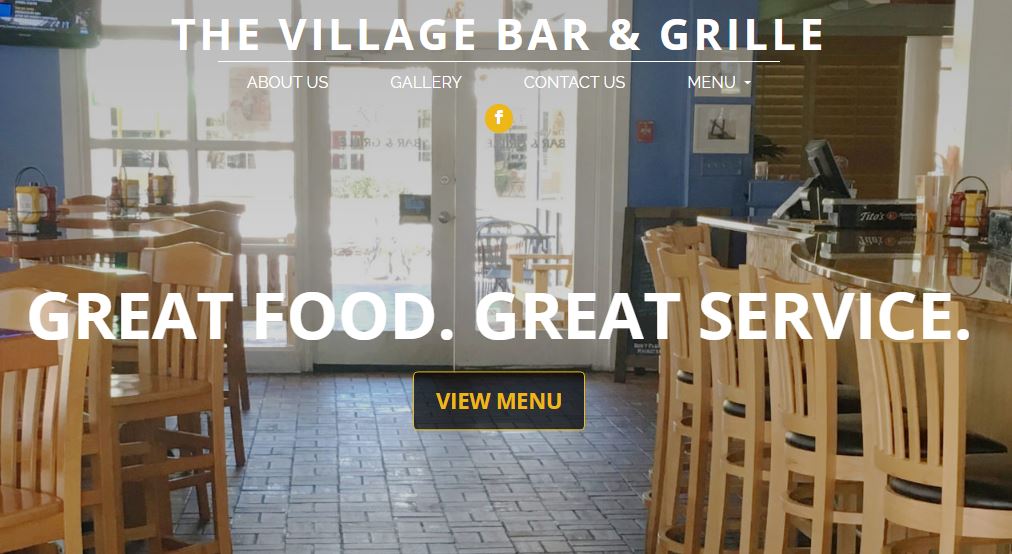This screenshot has width=1012, height=554.
Task: Click The Village Bar & Grille site title
Action: click(498, 35)
